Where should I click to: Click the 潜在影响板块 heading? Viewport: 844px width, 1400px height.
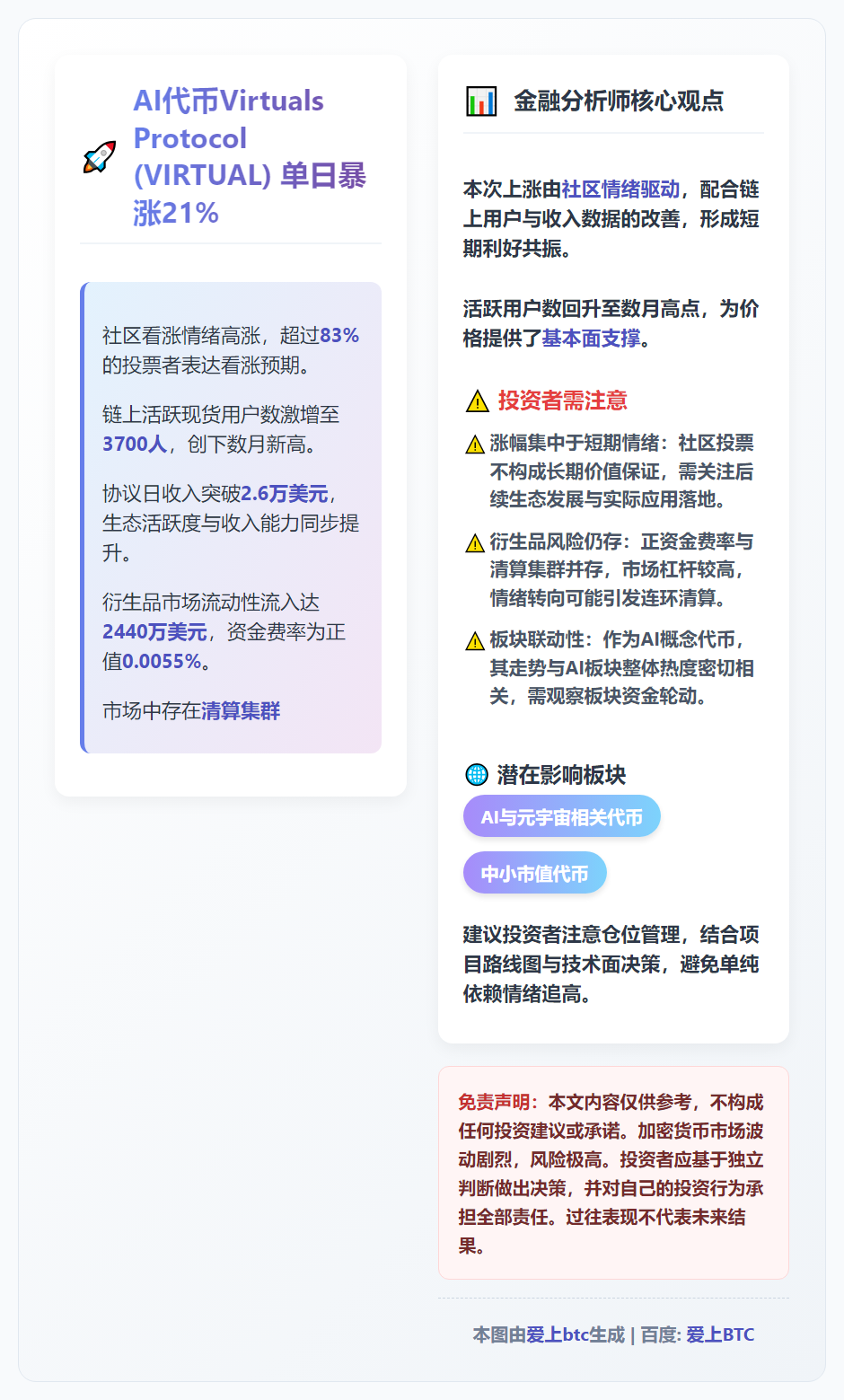point(561,775)
